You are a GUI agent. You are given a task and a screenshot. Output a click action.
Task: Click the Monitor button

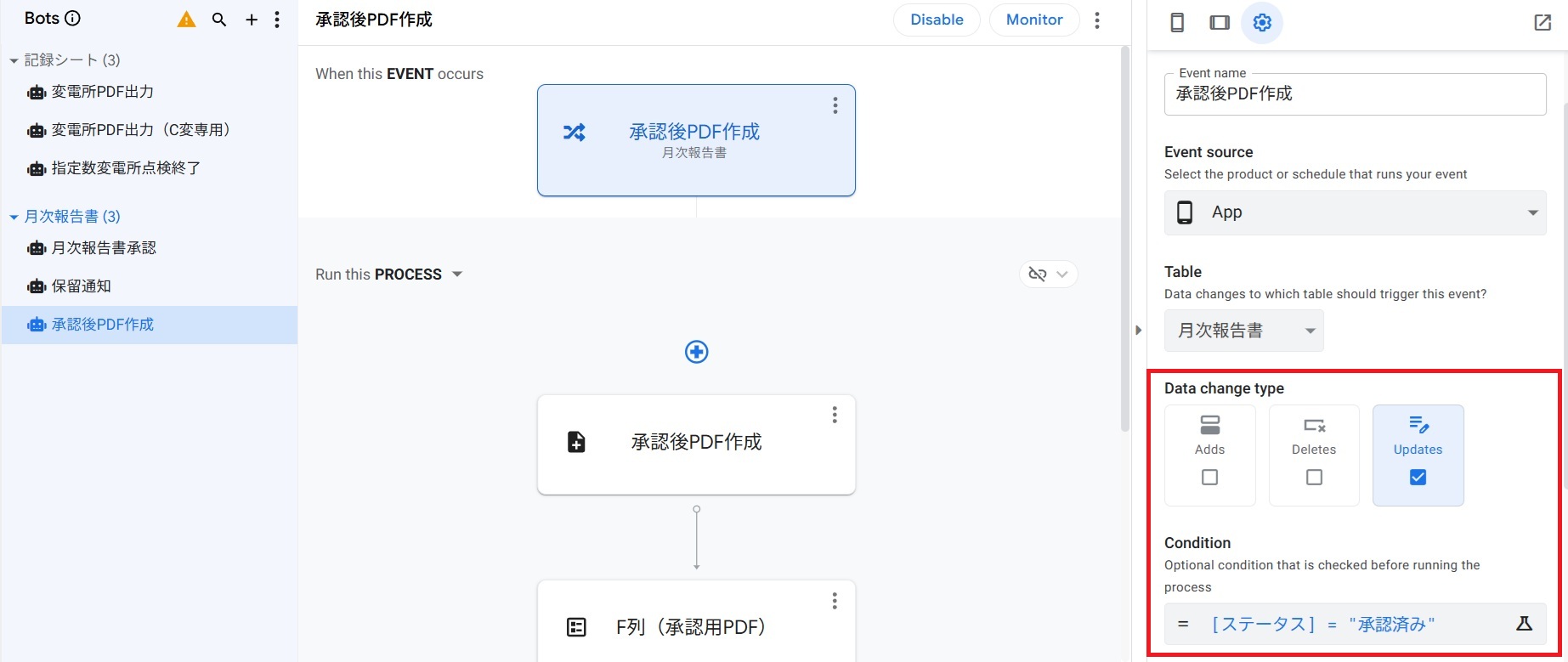[x=1033, y=20]
